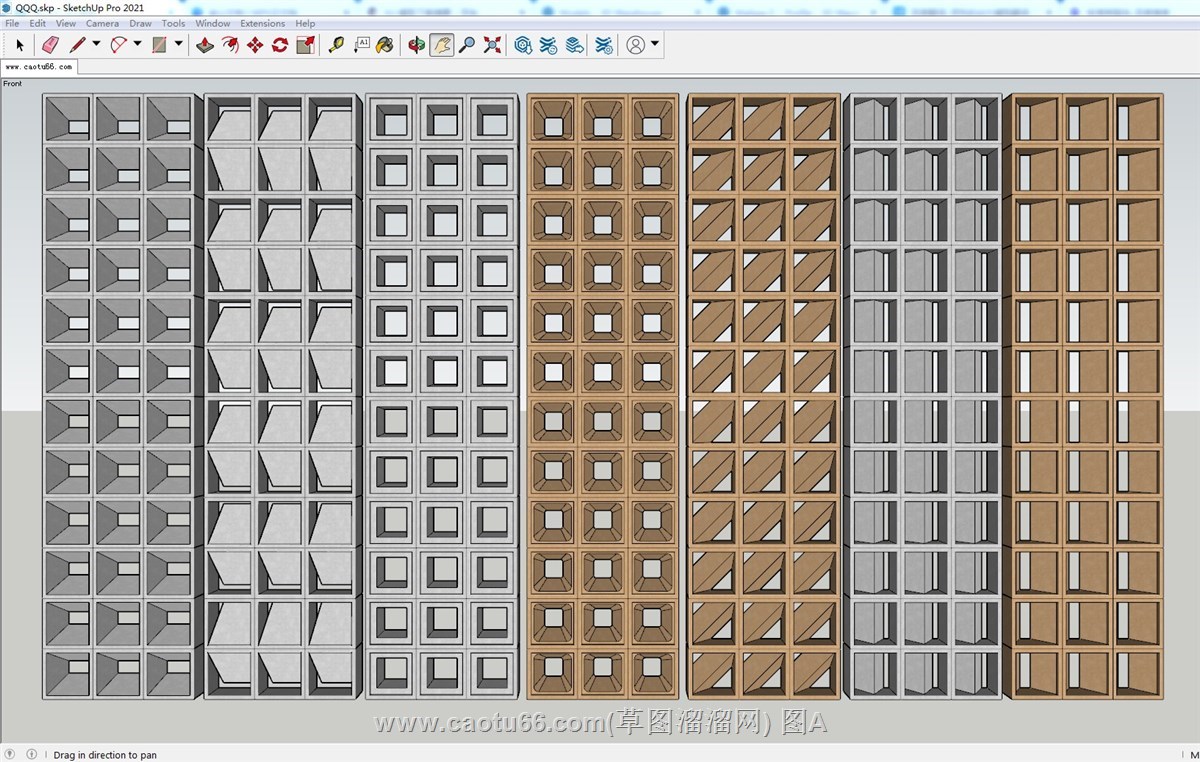This screenshot has height=762, width=1200.
Task: Select the Orbit tool
Action: [x=417, y=45]
